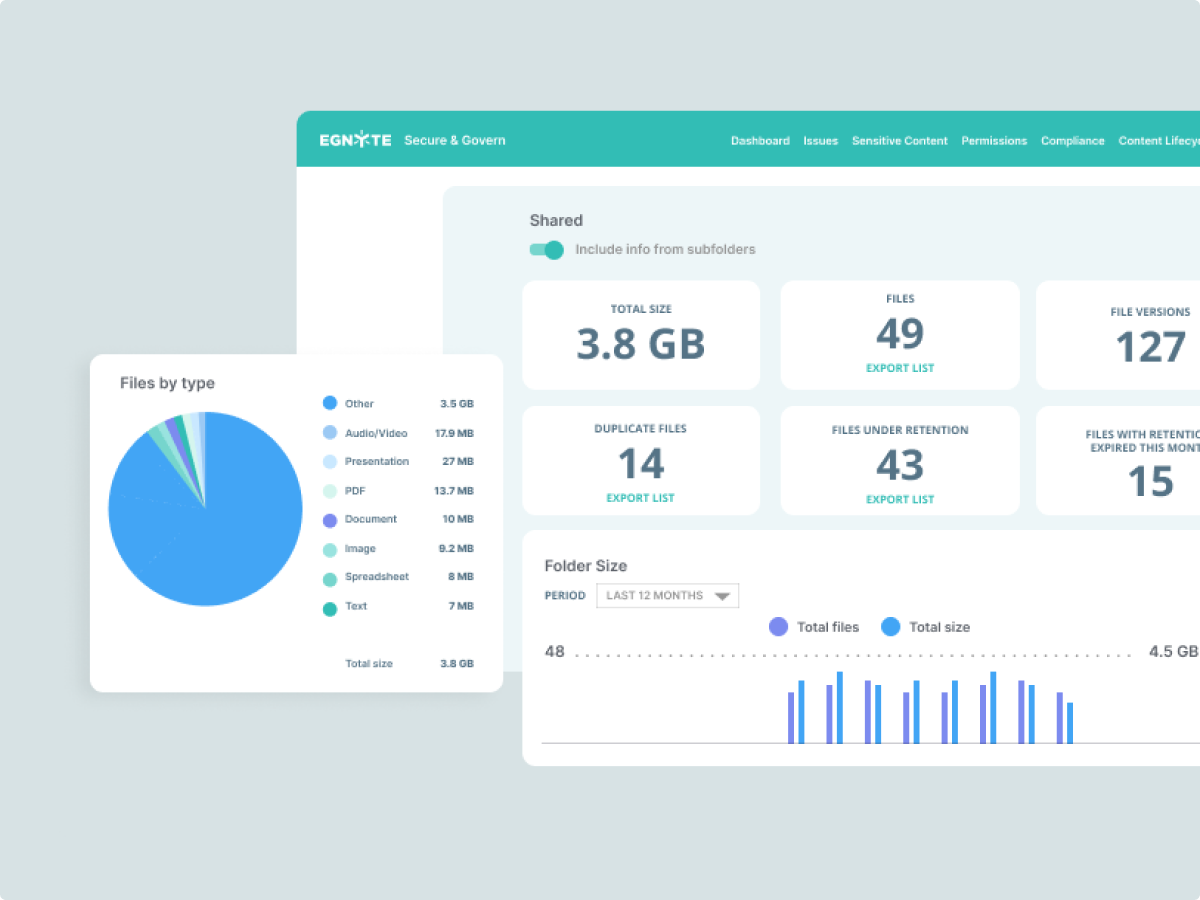
Task: Click the Total files legend dot
Action: 778,627
